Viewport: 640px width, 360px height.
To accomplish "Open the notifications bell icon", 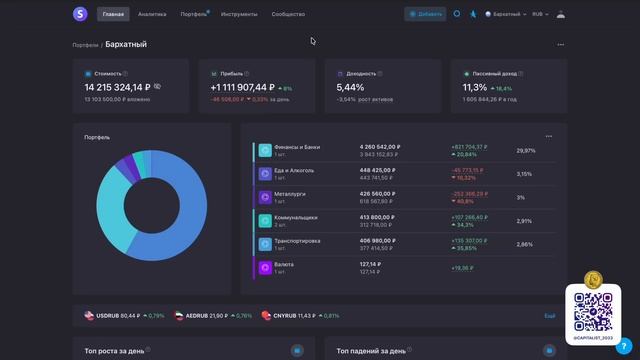I will [x=473, y=14].
